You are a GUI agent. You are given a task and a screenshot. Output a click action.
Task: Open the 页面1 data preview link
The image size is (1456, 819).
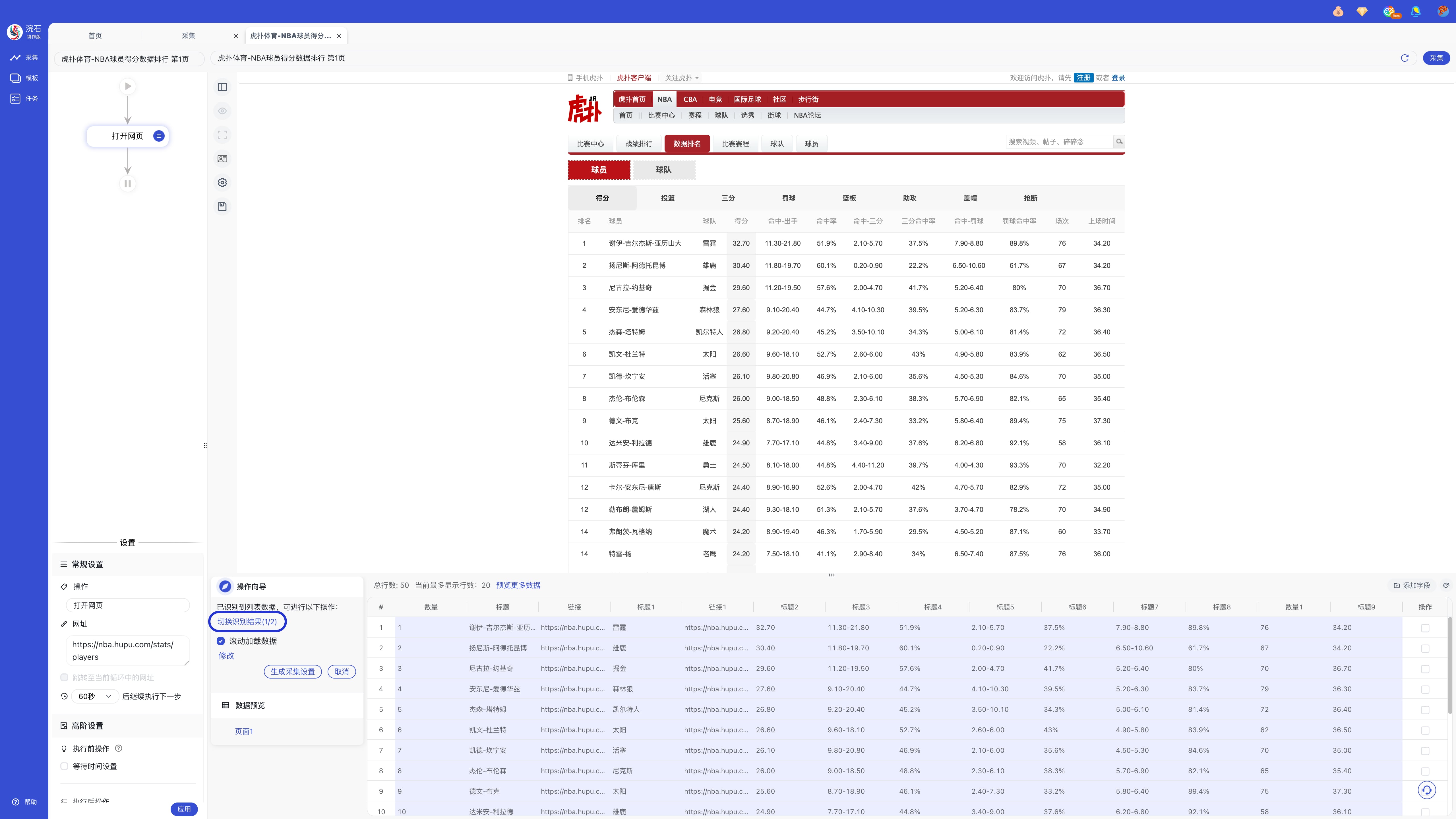pyautogui.click(x=244, y=731)
